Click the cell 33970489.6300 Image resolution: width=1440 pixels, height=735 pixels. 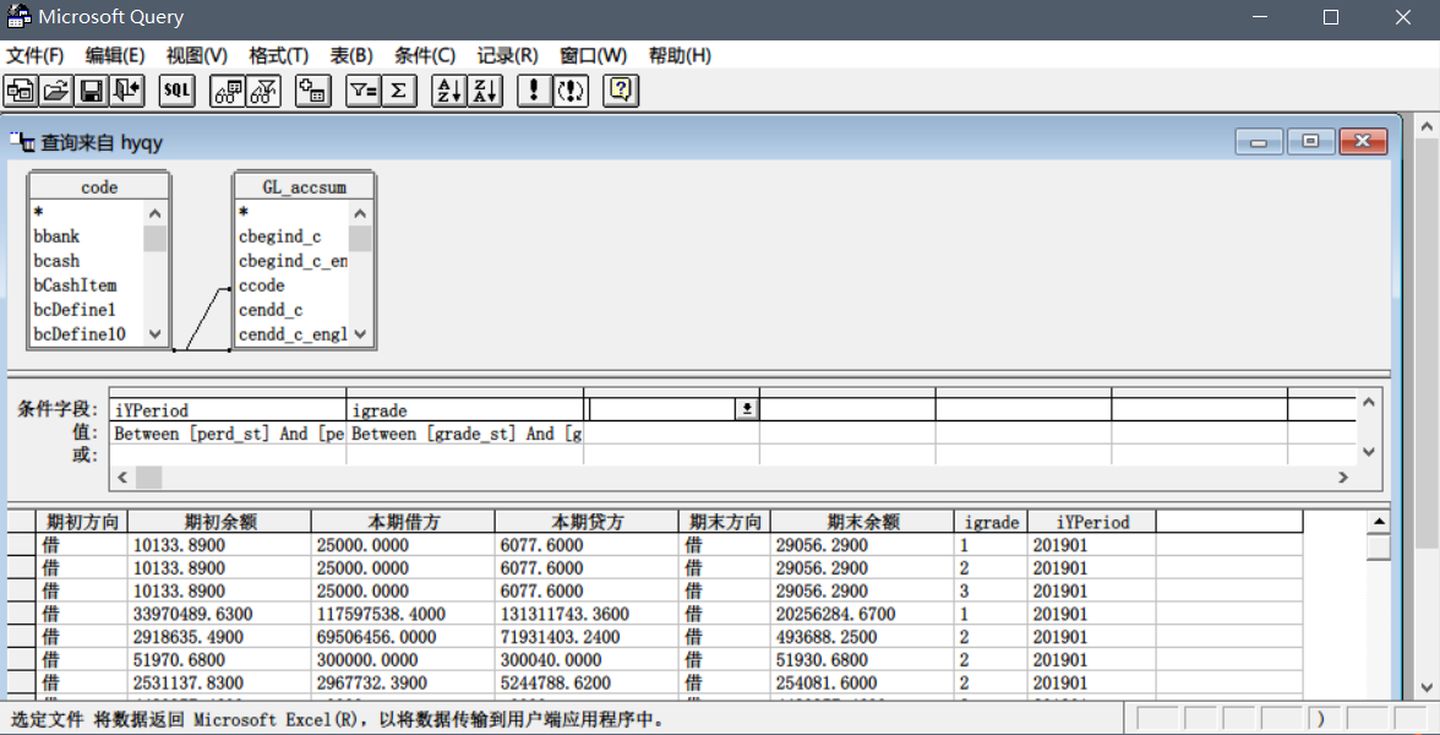click(x=220, y=614)
